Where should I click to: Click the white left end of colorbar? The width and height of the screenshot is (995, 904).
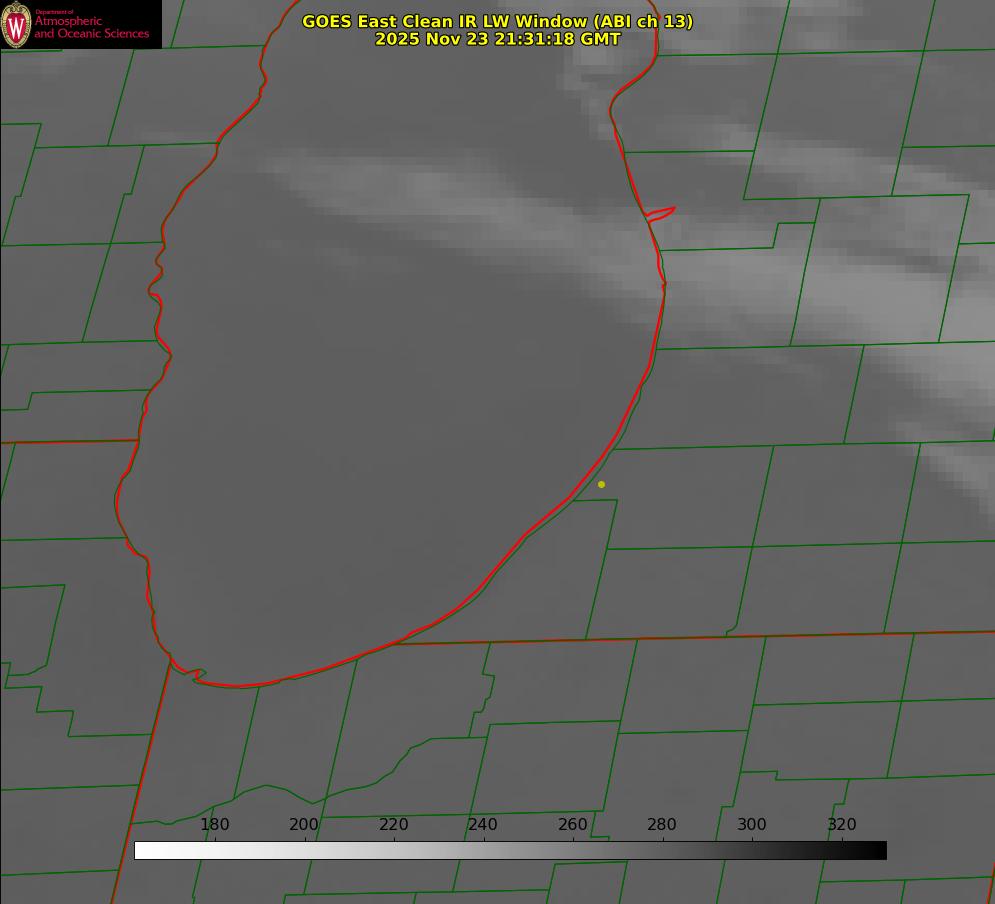(141, 851)
